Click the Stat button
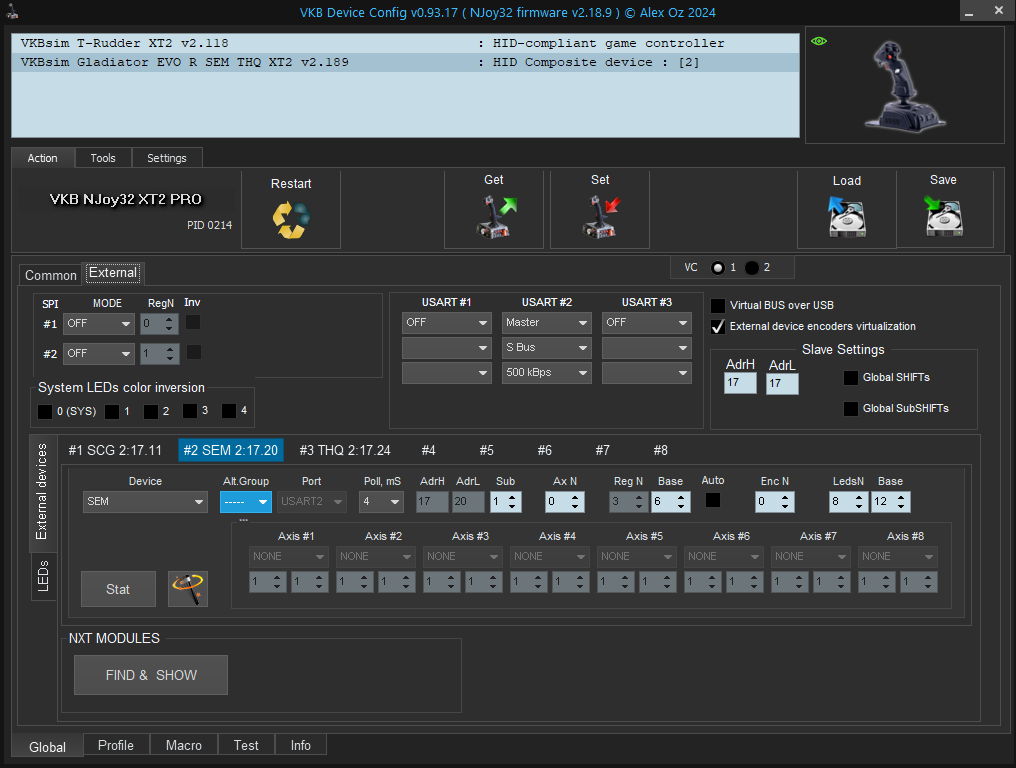 tap(119, 589)
